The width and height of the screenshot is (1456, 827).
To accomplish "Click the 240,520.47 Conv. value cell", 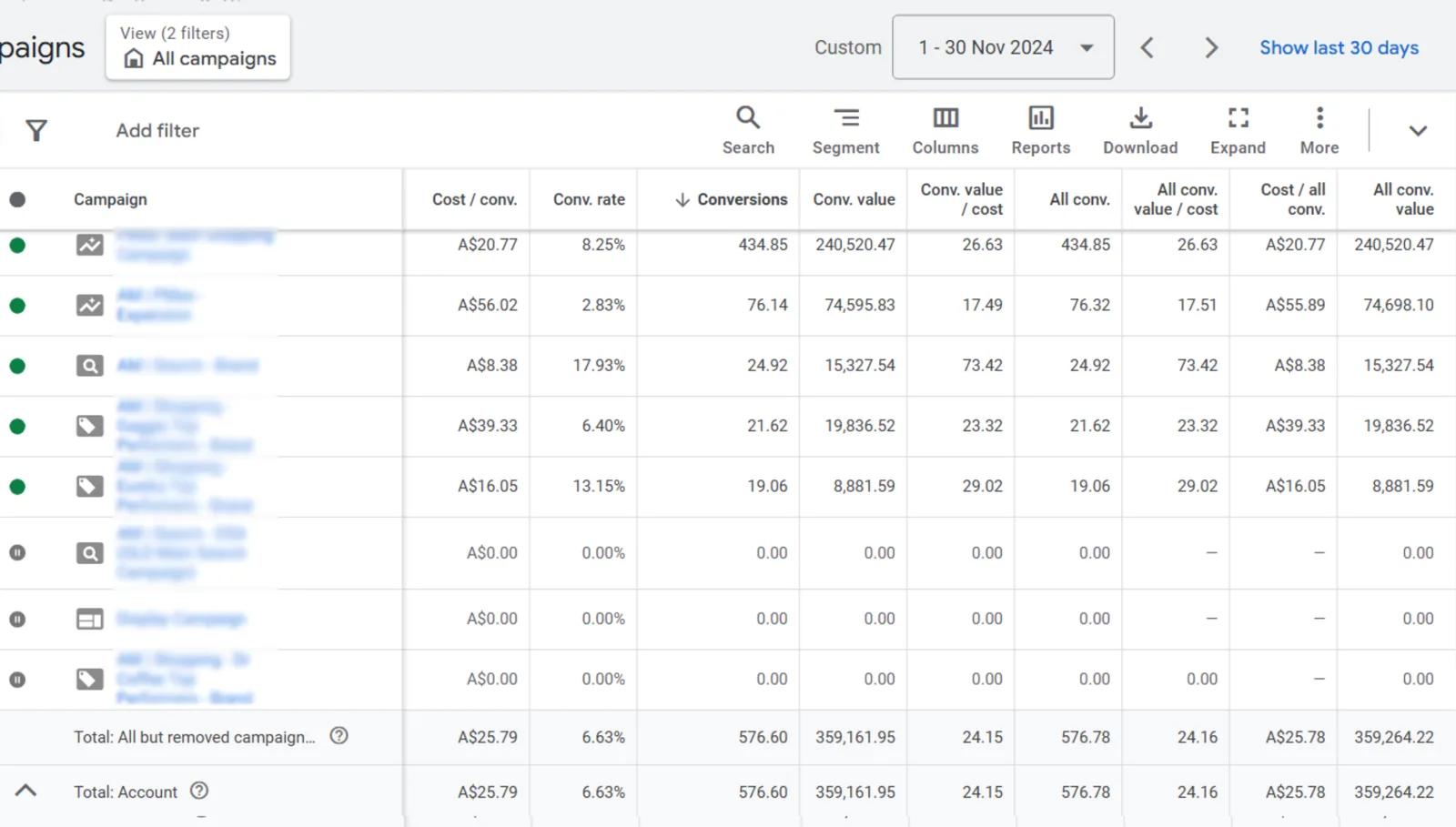I will click(x=854, y=245).
